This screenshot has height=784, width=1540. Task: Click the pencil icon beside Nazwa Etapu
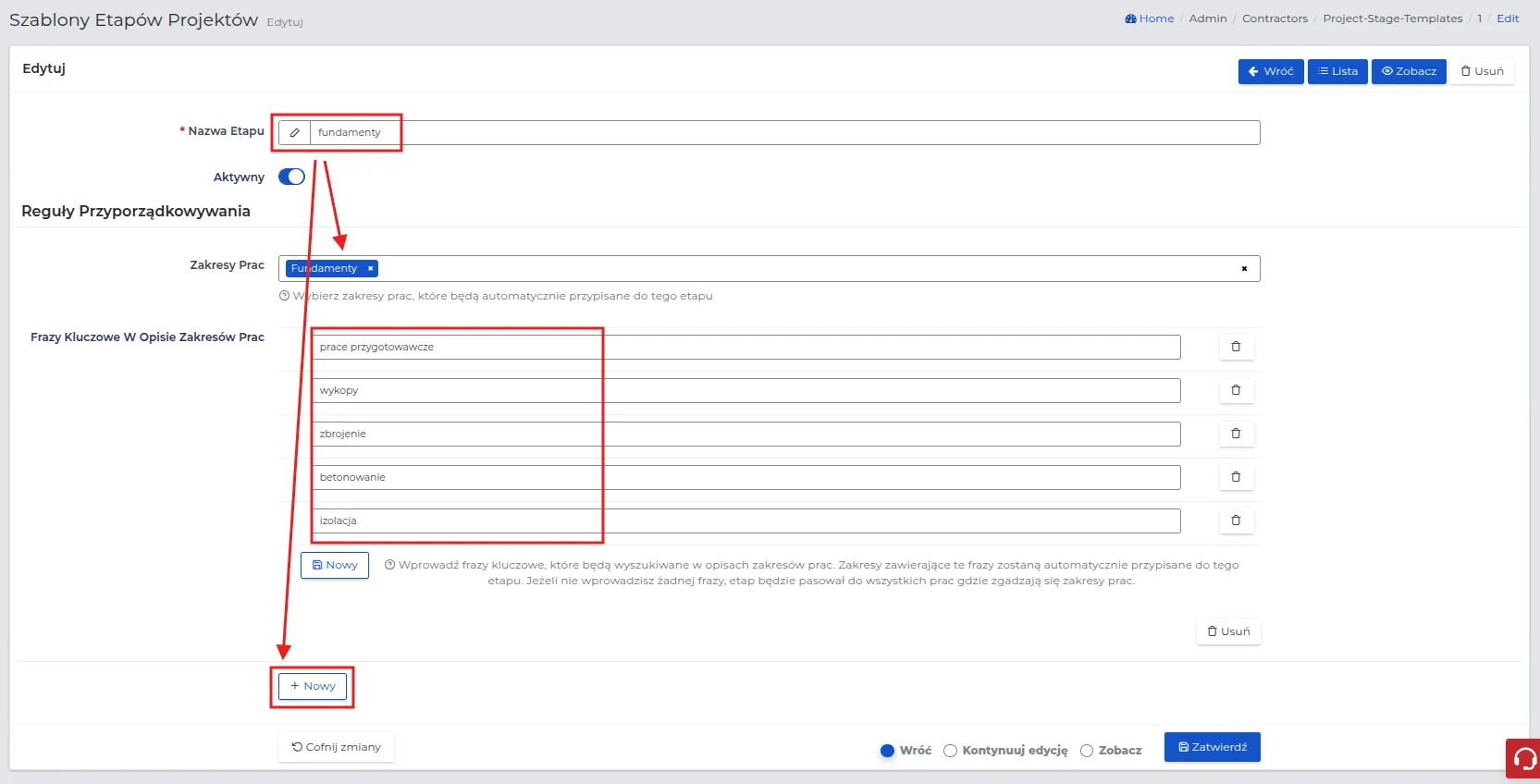tap(294, 132)
